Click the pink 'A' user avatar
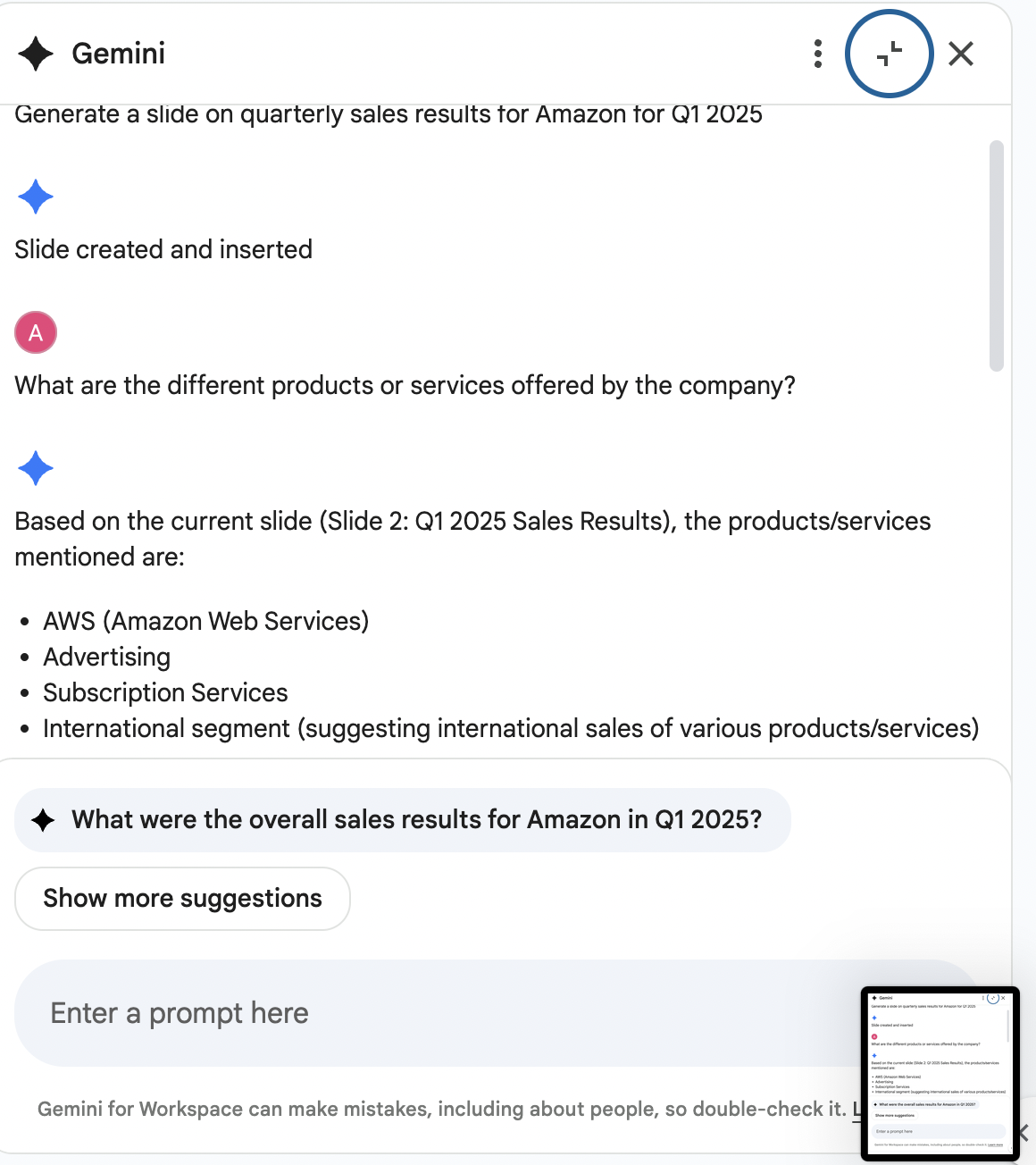 (36, 332)
